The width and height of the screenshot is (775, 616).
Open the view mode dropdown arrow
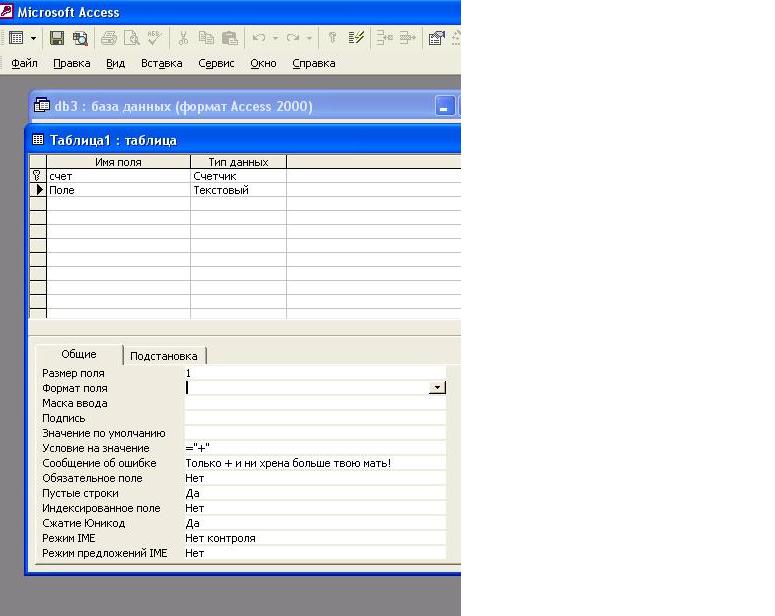(33, 38)
